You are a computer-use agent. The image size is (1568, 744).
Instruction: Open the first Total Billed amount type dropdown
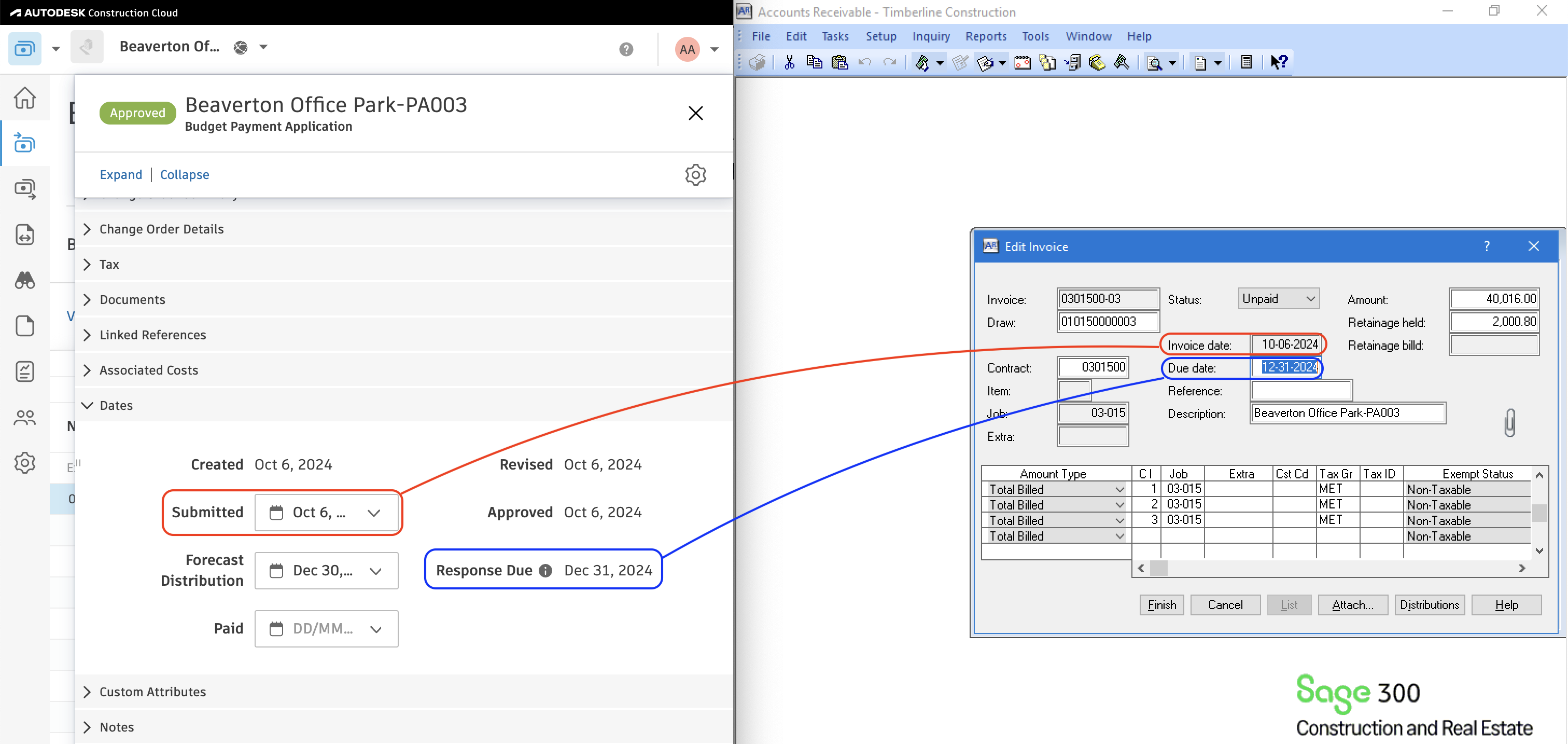coord(1119,489)
